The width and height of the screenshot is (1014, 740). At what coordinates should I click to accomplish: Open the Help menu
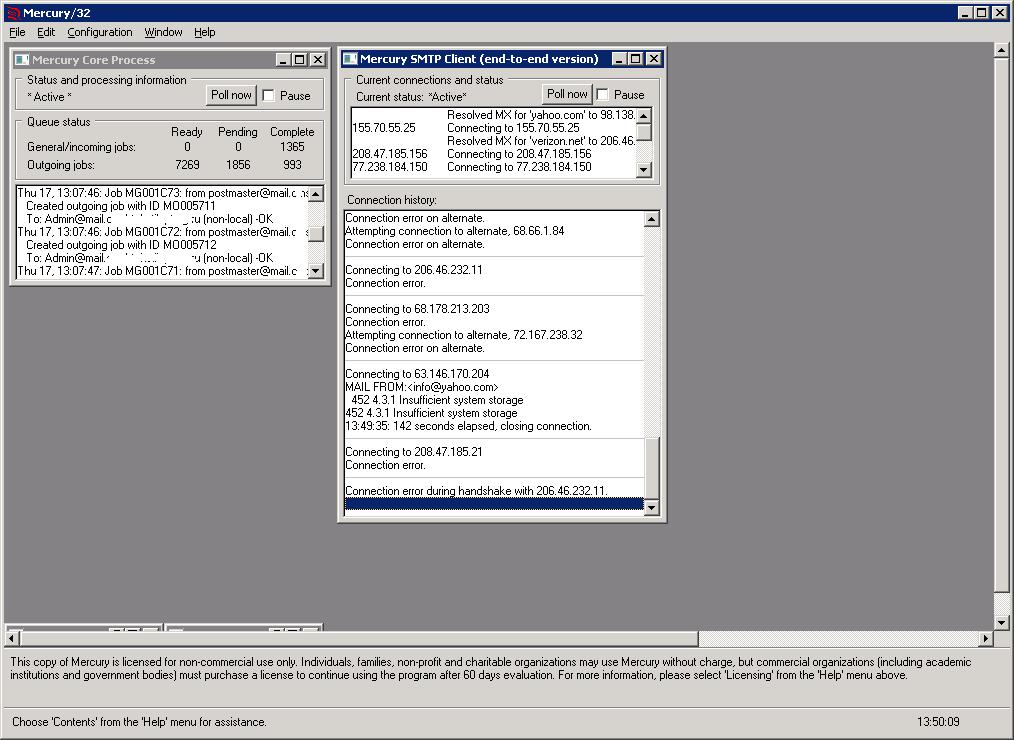[204, 32]
